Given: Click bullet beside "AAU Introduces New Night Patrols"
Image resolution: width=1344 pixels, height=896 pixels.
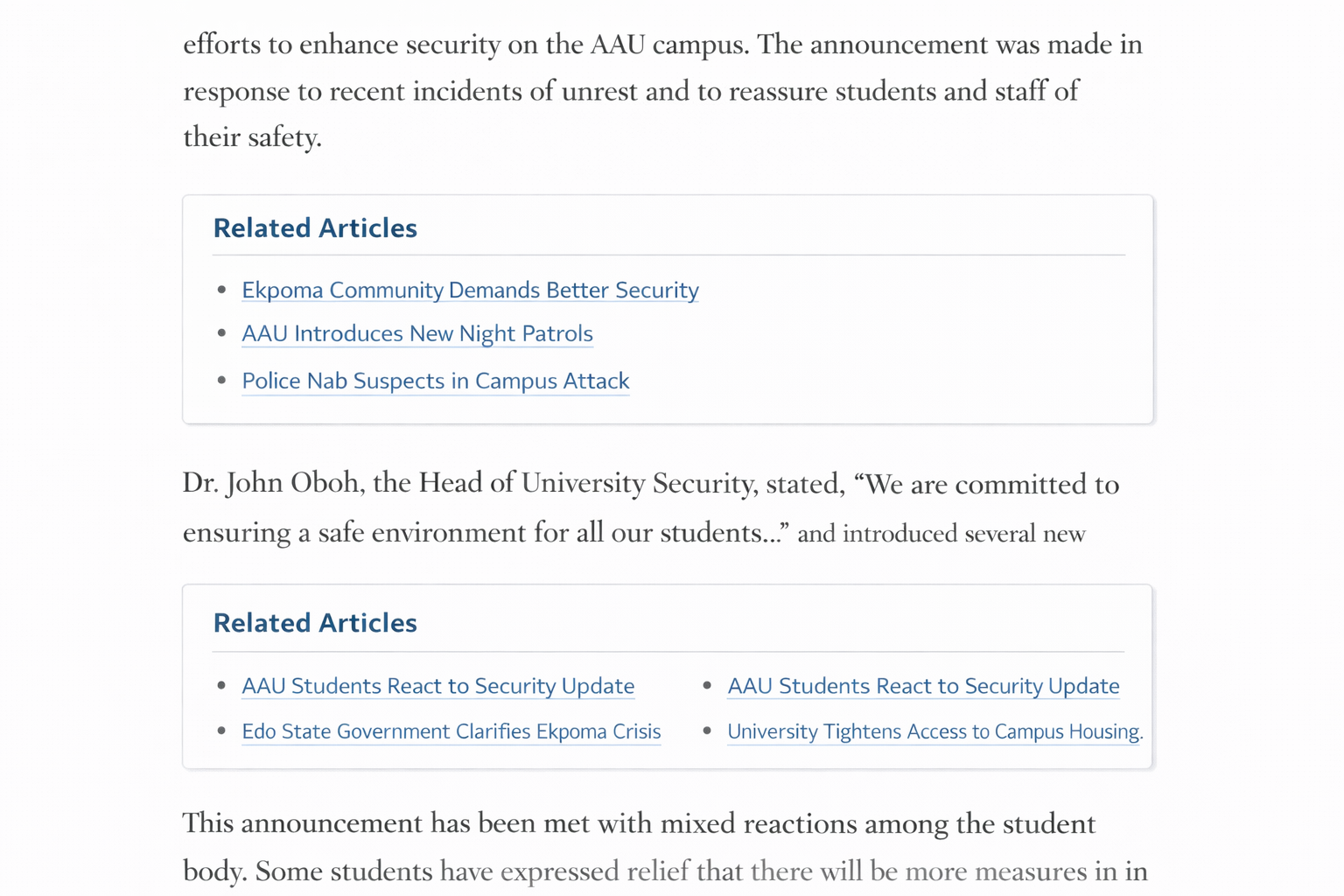Looking at the screenshot, I should 222,333.
